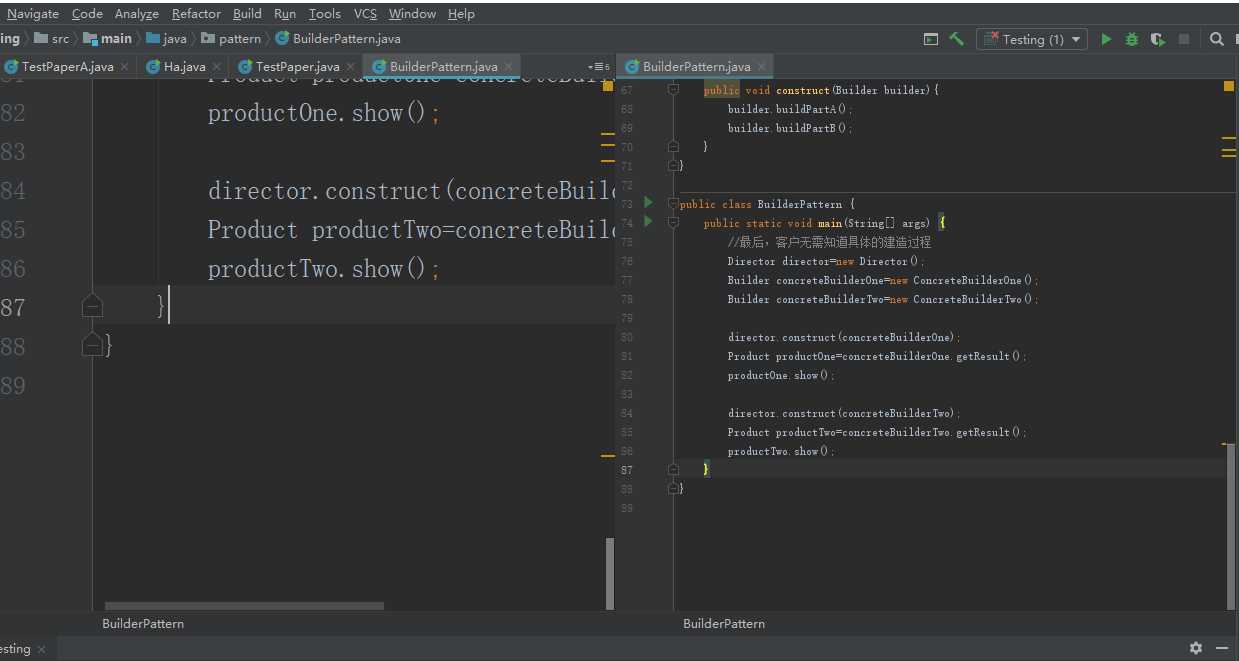1239x661 pixels.
Task: Click right editor vertical scrollbar thumb
Action: pyautogui.click(x=1231, y=526)
